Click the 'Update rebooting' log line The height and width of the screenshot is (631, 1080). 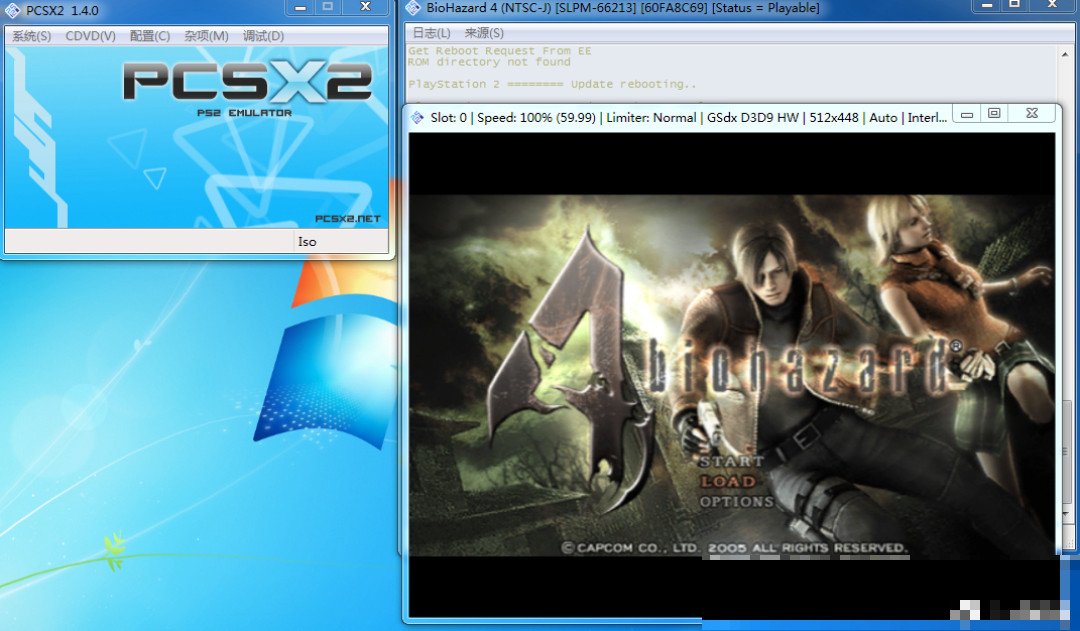(552, 84)
